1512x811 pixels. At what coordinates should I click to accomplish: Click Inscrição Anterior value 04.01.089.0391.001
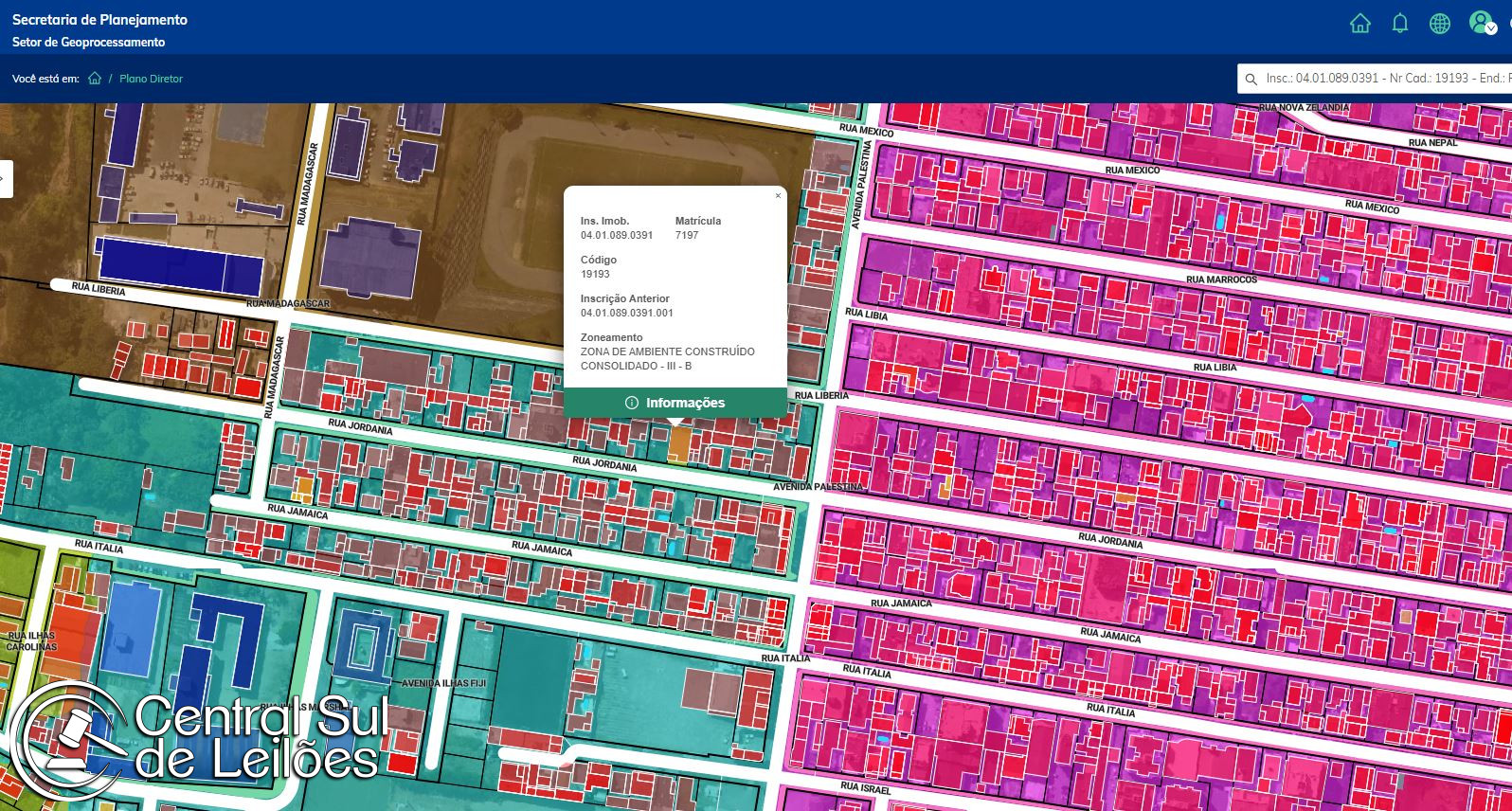(627, 313)
